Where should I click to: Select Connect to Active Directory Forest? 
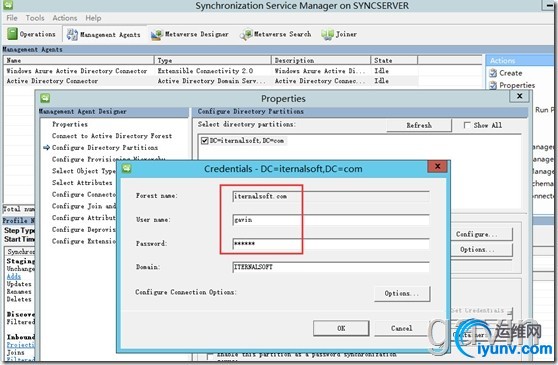coord(112,136)
